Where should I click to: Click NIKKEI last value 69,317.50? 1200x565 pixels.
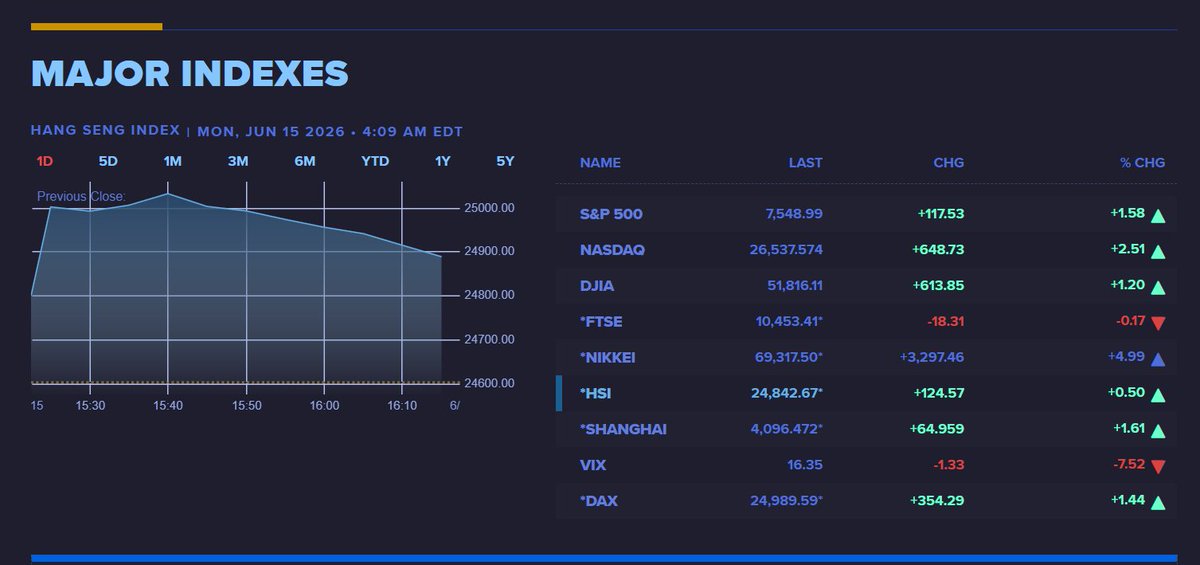click(789, 358)
